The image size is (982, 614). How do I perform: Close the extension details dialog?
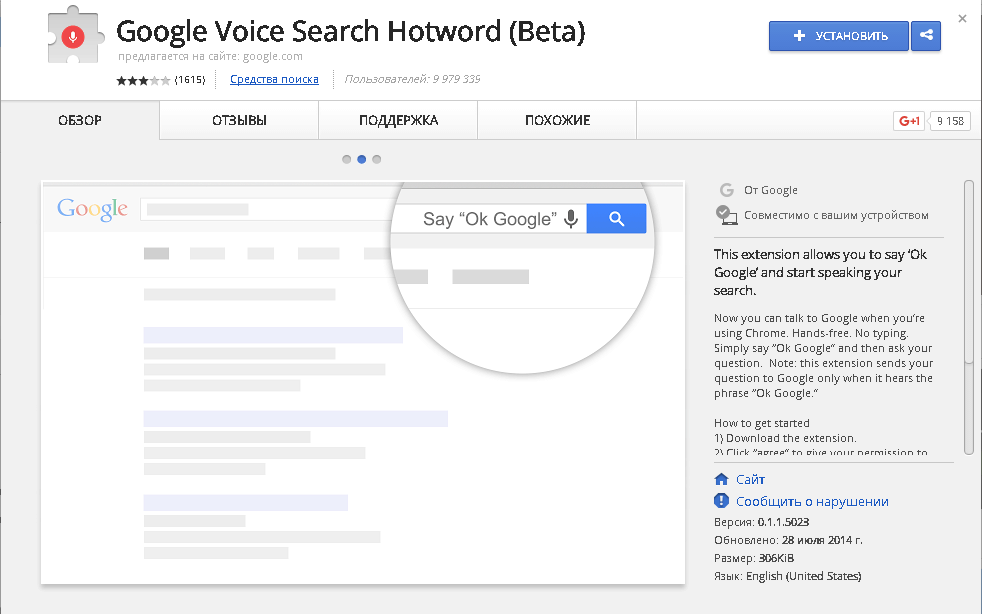(962, 19)
